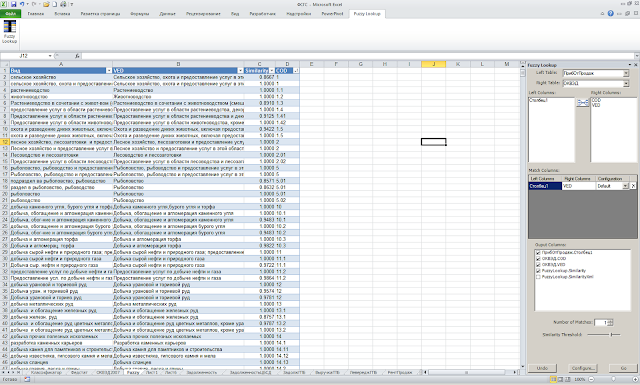The width and height of the screenshot is (640, 385).
Task: Click the Undo arrow in quick access toolbar
Action: 22,4
